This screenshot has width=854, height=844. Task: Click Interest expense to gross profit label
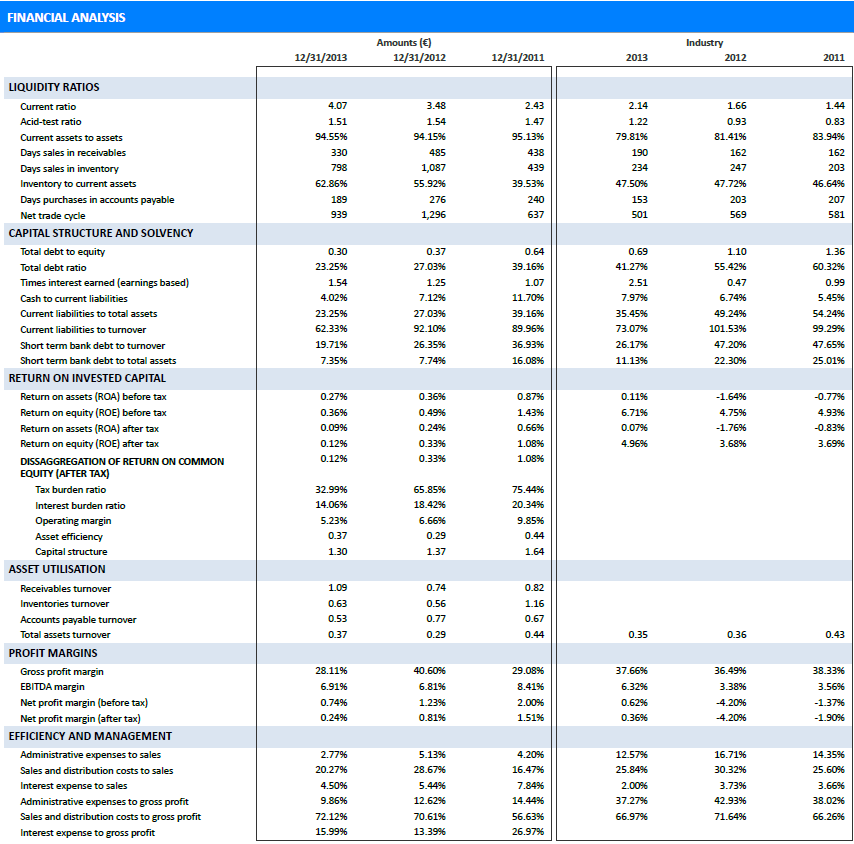click(87, 833)
